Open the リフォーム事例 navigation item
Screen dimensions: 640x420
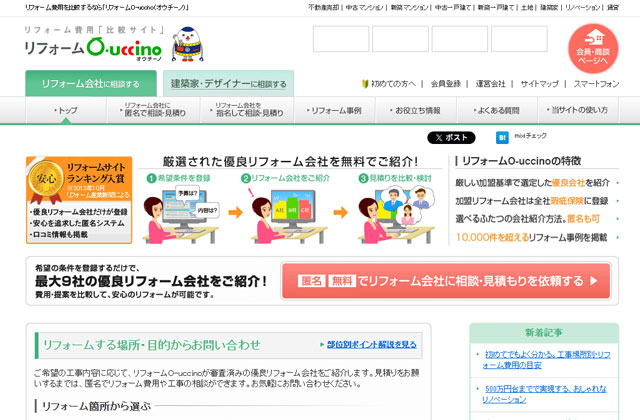click(334, 110)
